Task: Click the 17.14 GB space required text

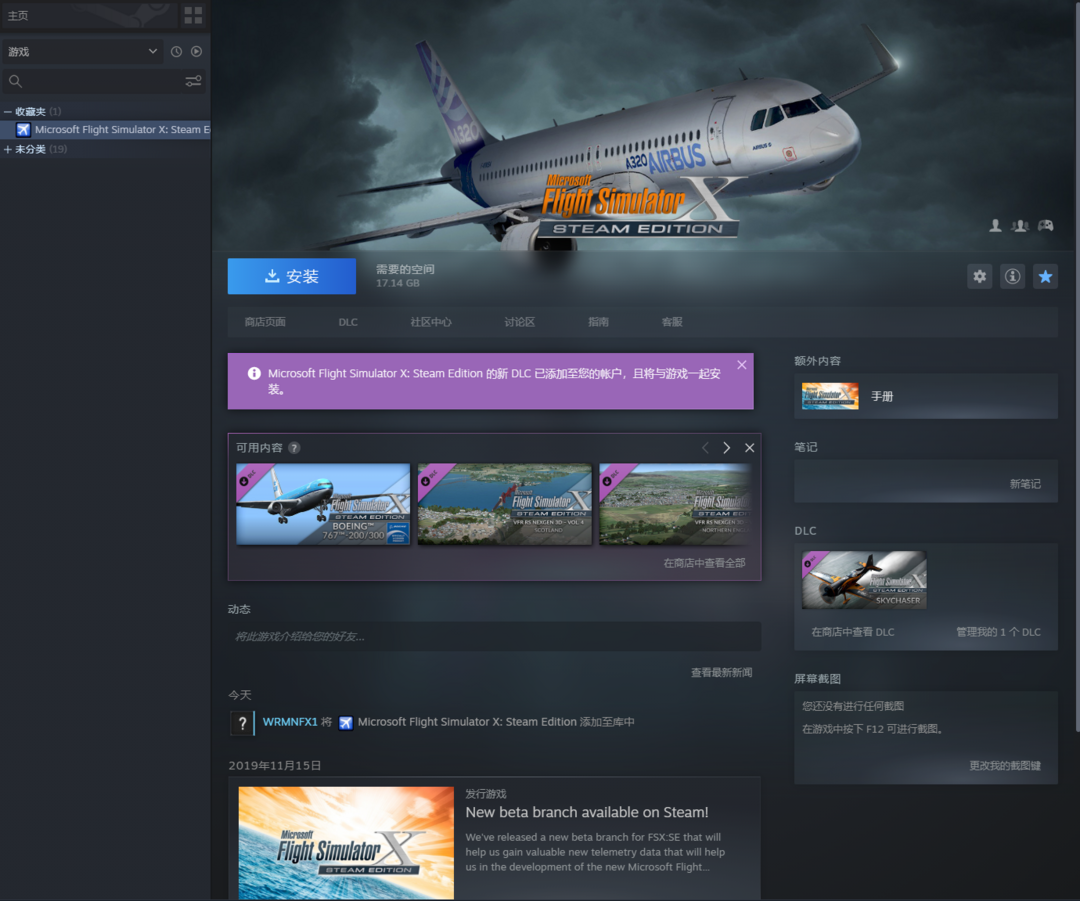Action: 397,283
